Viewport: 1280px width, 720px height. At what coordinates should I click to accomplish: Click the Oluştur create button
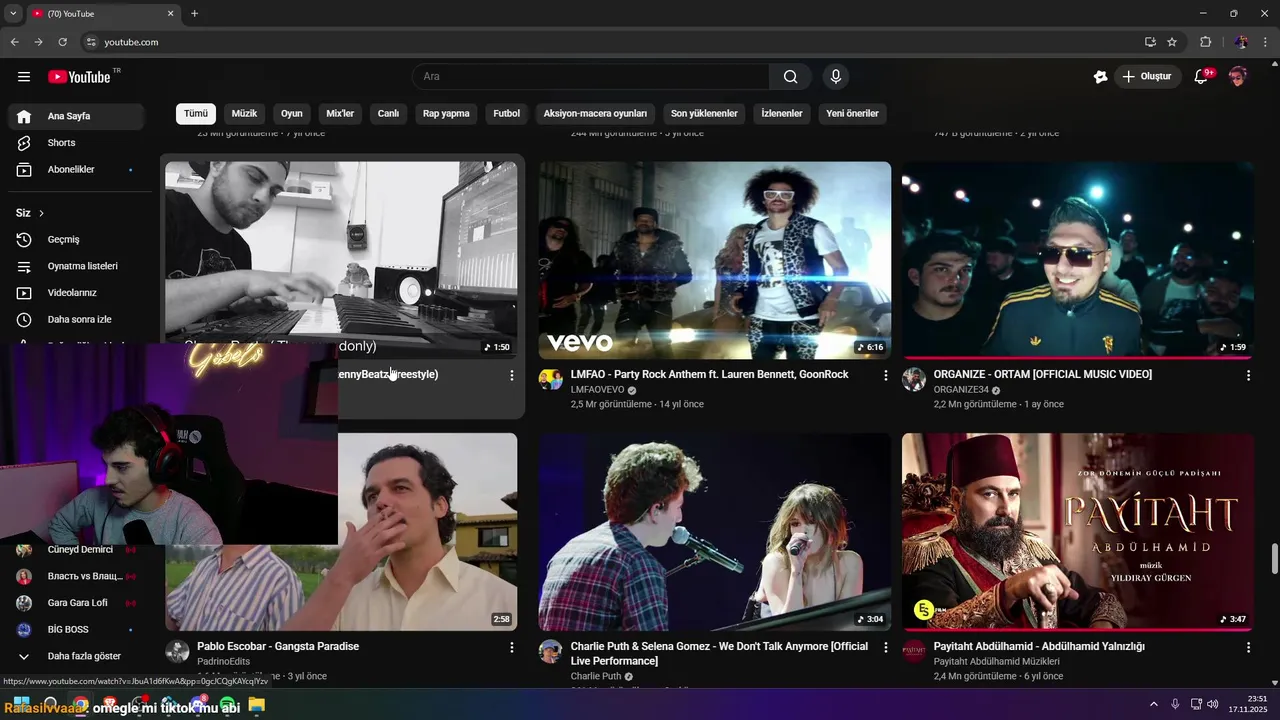1147,76
